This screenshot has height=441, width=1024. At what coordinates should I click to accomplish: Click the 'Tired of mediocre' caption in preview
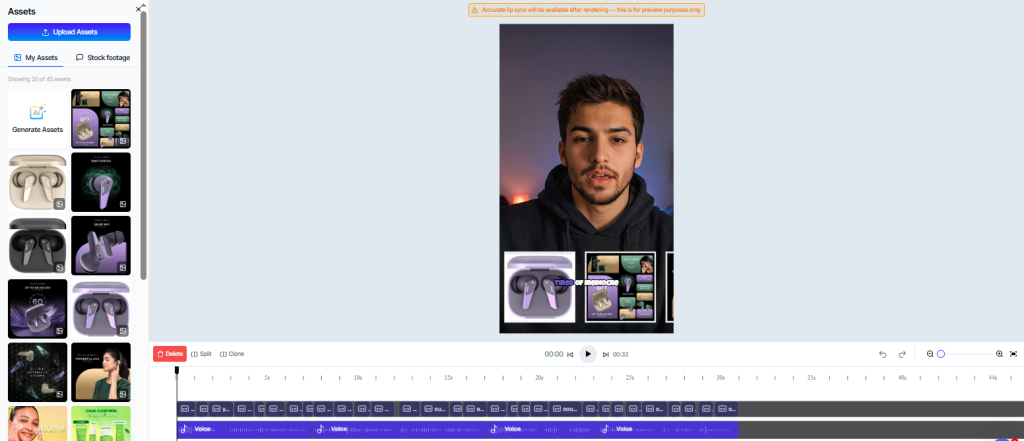pos(586,282)
